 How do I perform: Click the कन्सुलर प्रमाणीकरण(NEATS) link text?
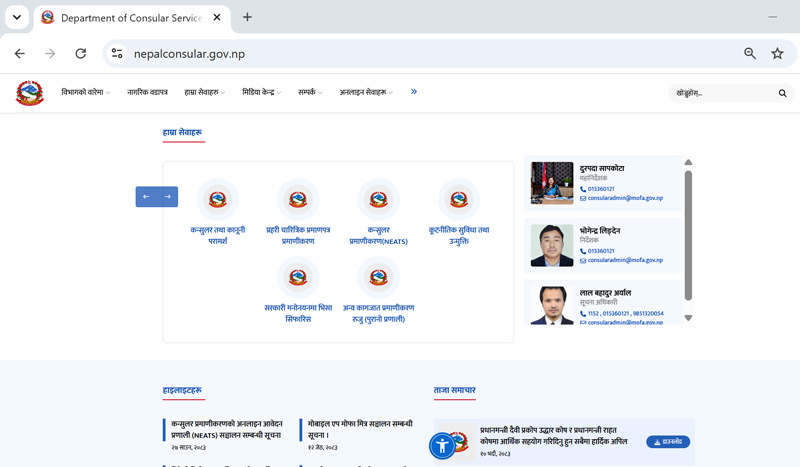(x=379, y=235)
